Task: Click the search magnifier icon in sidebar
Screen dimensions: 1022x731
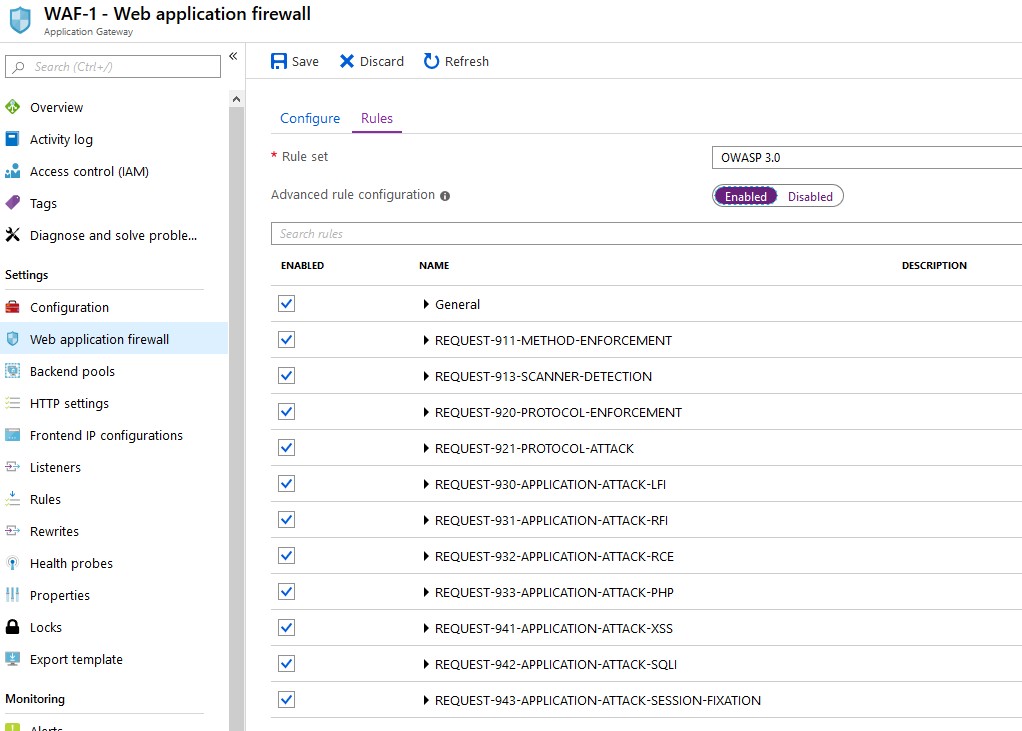Action: point(19,66)
